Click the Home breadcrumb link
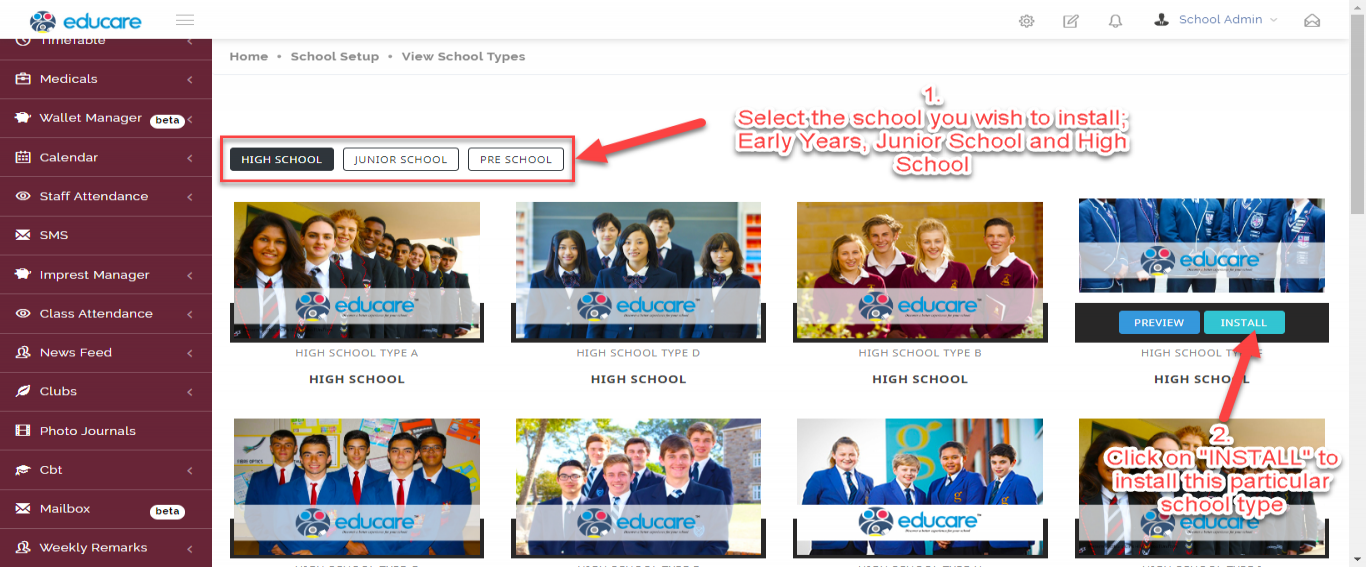This screenshot has width=1366, height=567. tap(249, 57)
